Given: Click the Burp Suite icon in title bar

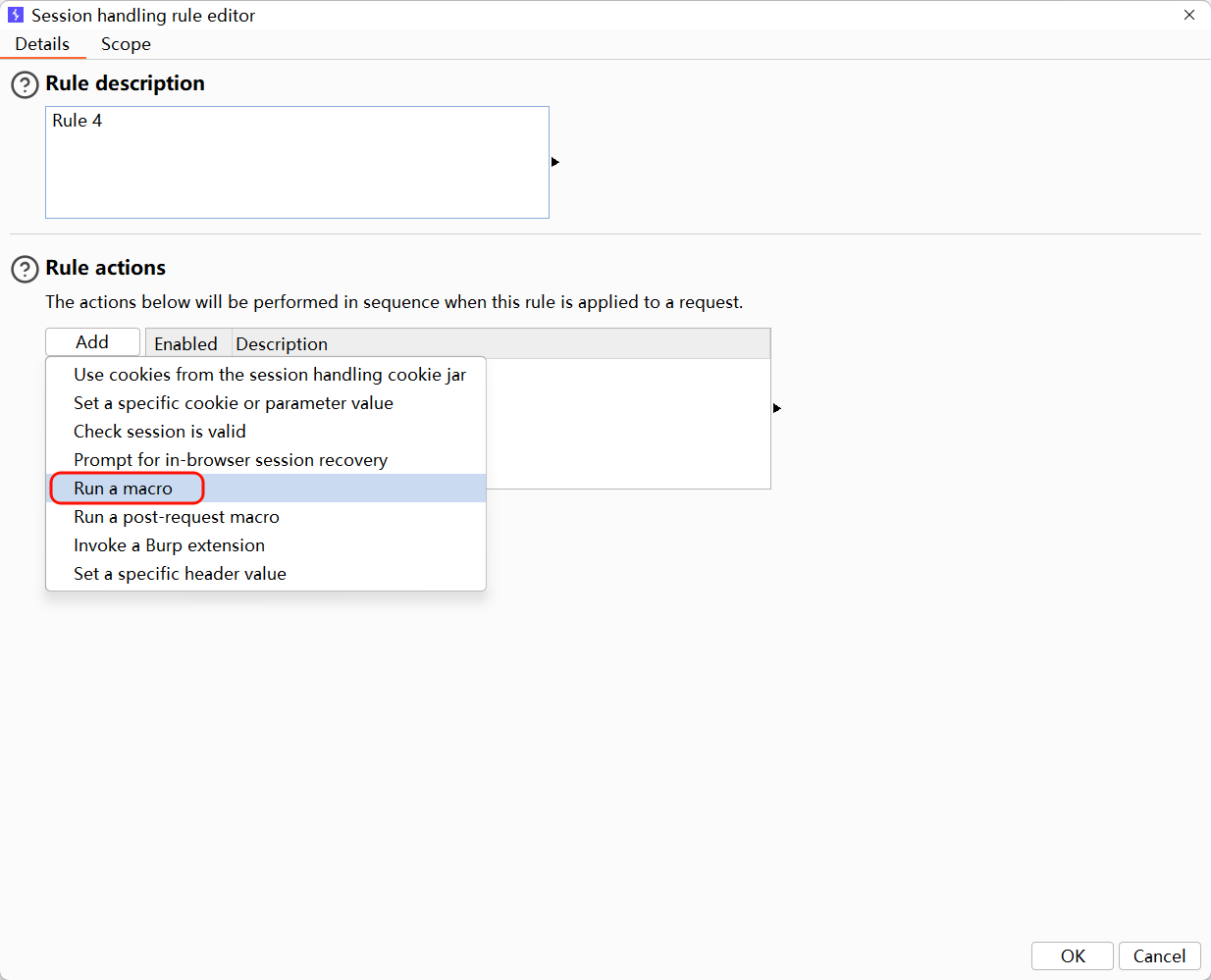Looking at the screenshot, I should [16, 16].
